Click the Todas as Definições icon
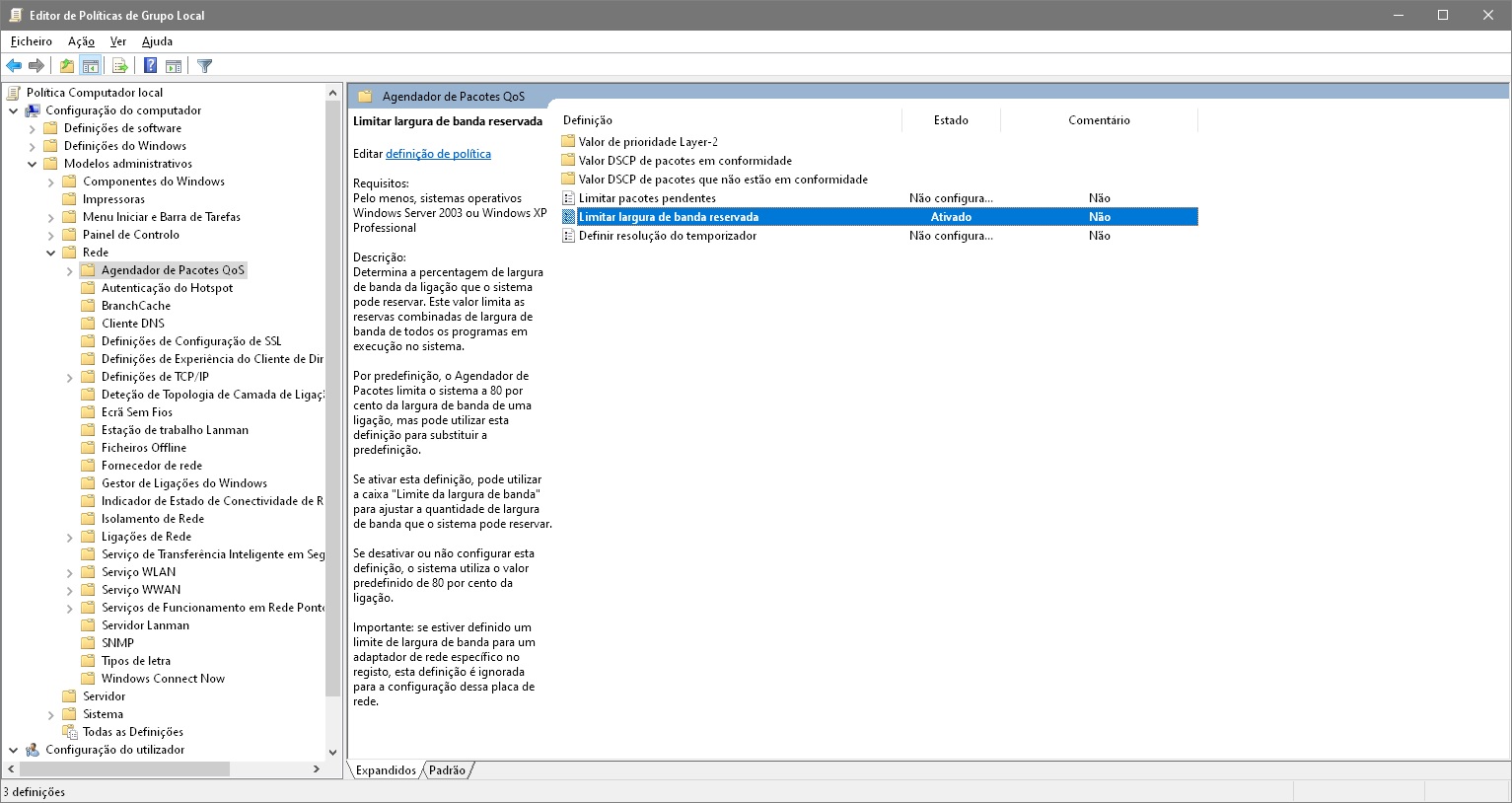 pyautogui.click(x=70, y=732)
